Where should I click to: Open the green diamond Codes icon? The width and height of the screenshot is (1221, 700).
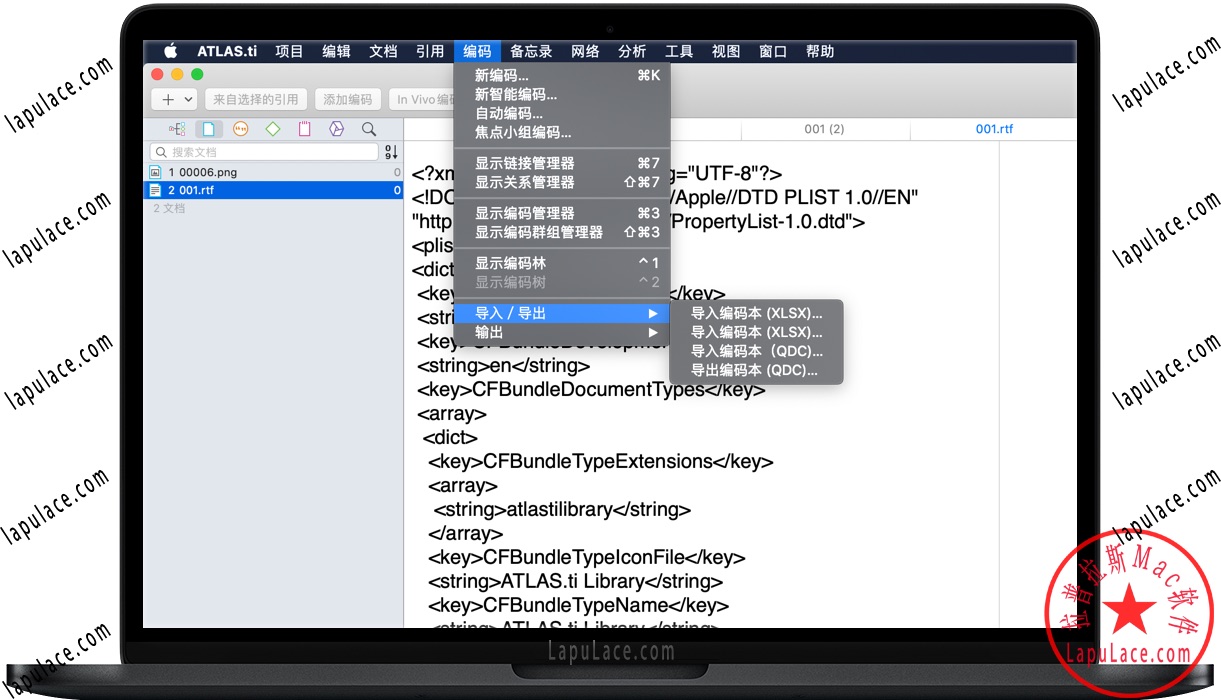click(x=273, y=129)
